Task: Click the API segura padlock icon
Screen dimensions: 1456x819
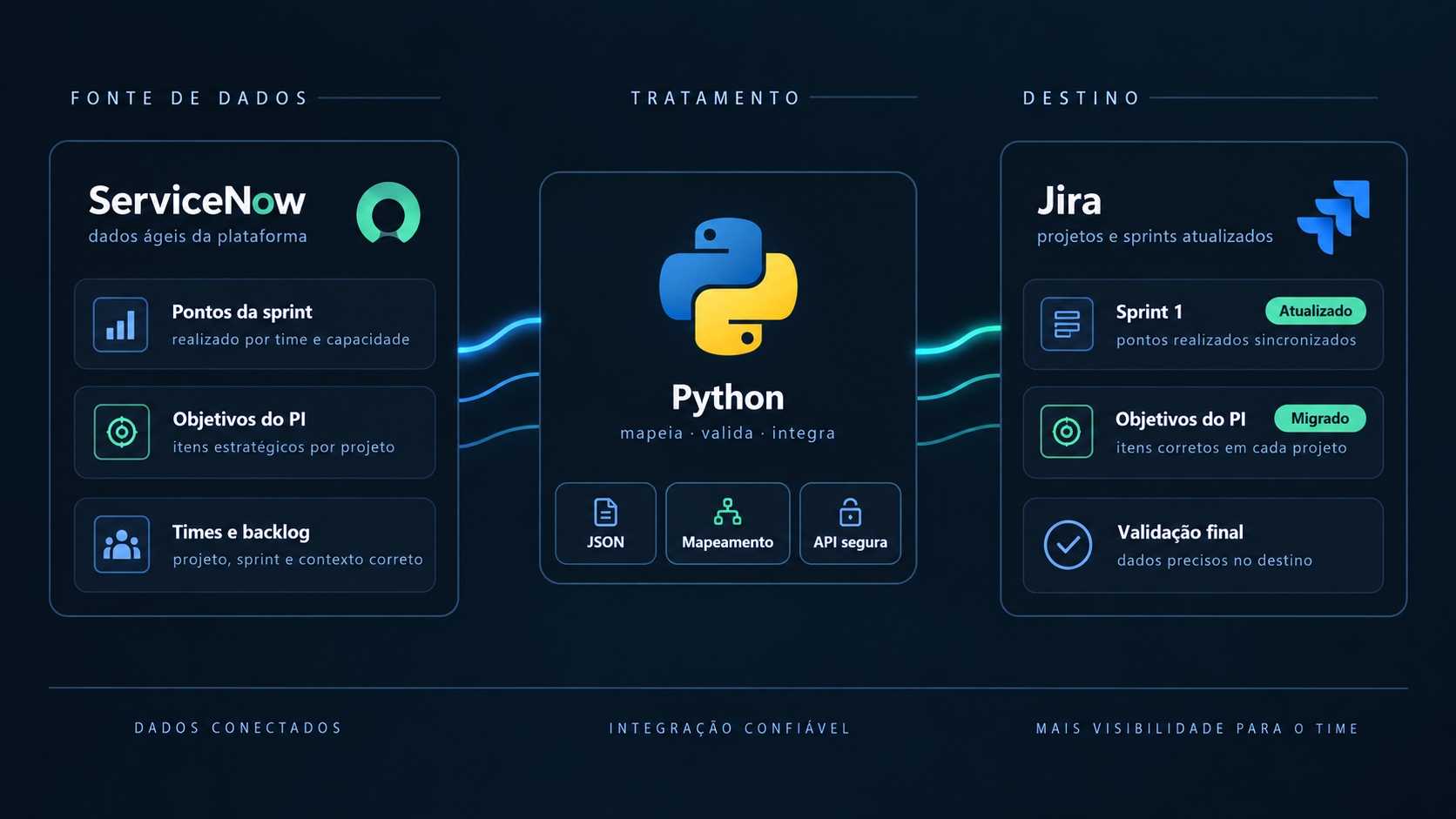Action: coord(850,513)
